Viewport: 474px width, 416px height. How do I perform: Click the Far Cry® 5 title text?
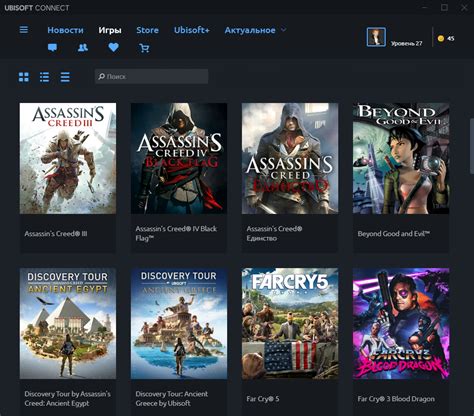pyautogui.click(x=263, y=399)
